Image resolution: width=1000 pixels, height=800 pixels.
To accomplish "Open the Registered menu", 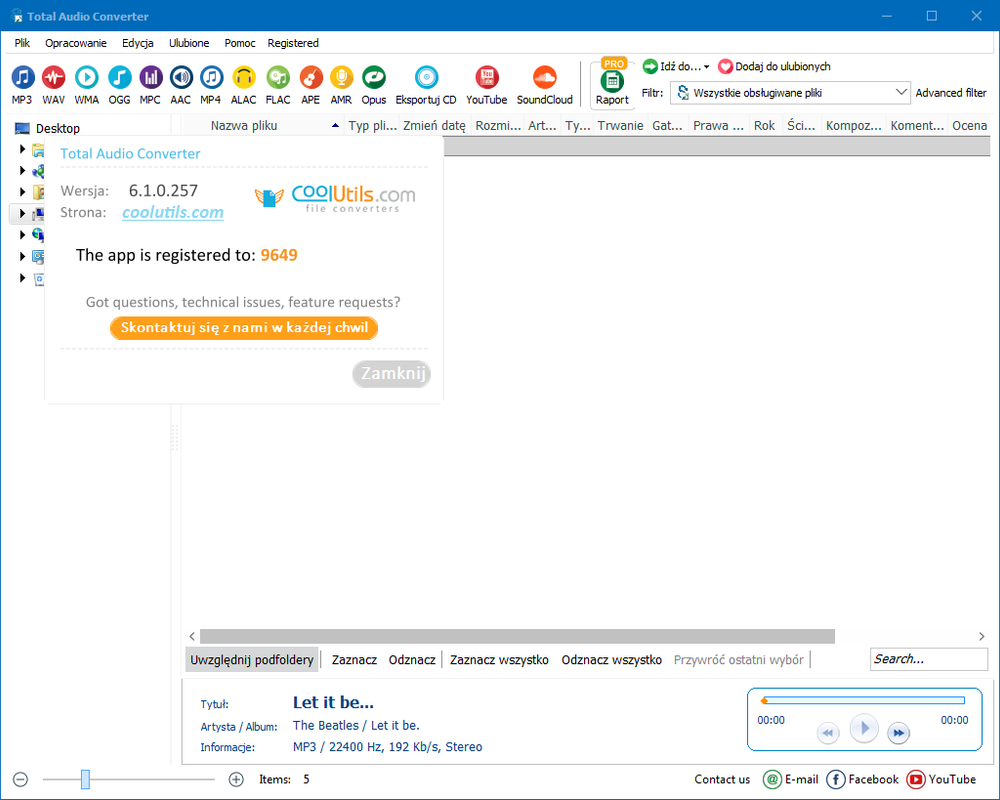I will [293, 43].
